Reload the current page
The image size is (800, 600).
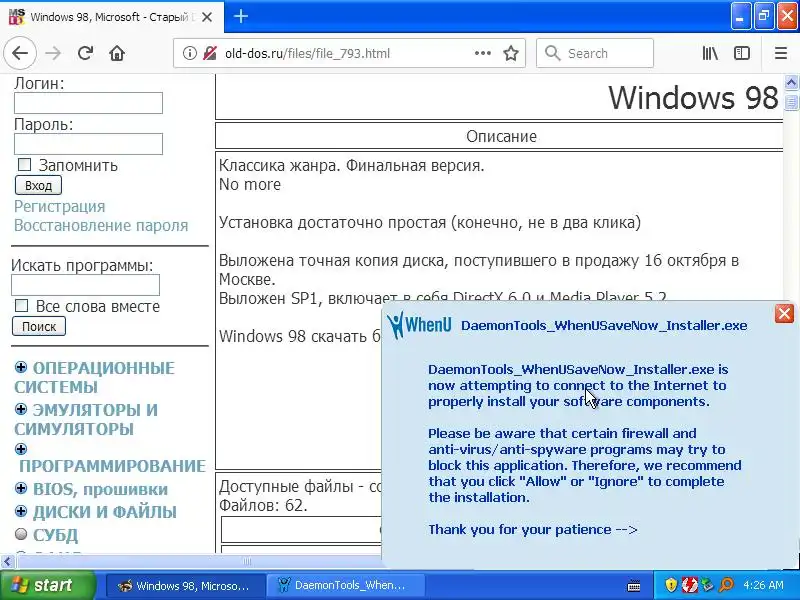85,53
